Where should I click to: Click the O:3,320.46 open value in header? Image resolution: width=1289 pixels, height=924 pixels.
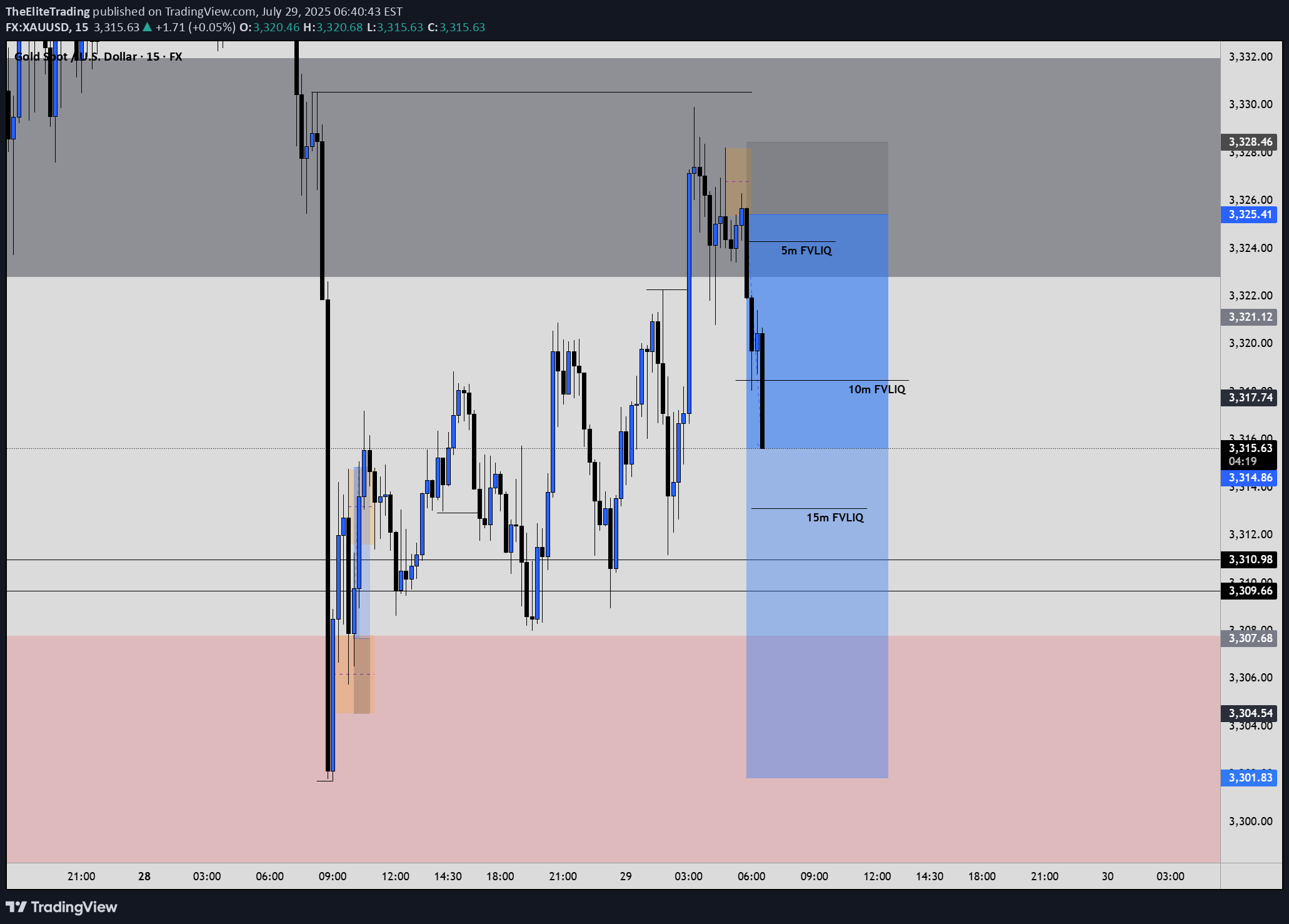point(269,28)
